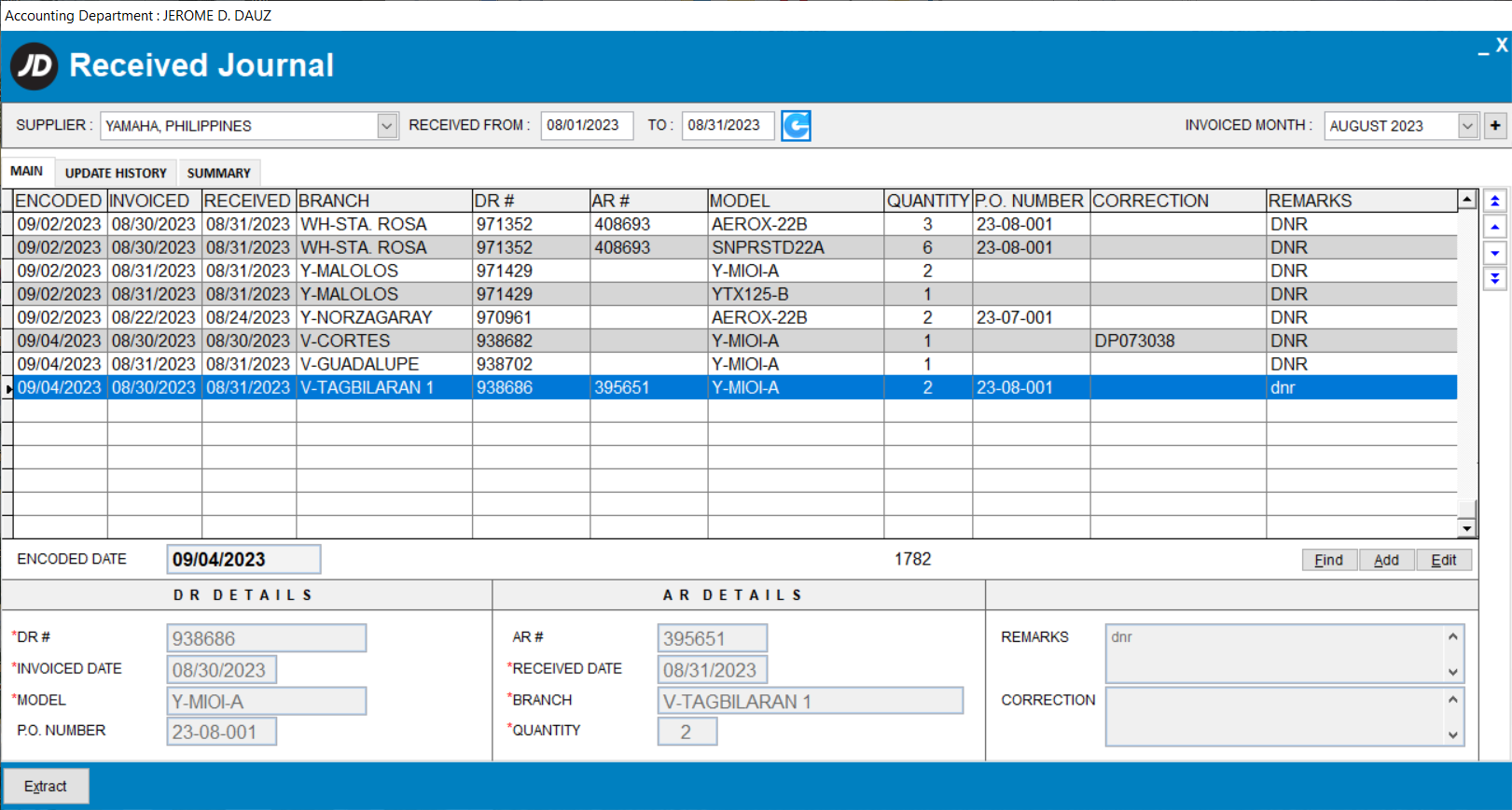The height and width of the screenshot is (810, 1512).
Task: Click the RECEIVED column header
Action: [249, 201]
